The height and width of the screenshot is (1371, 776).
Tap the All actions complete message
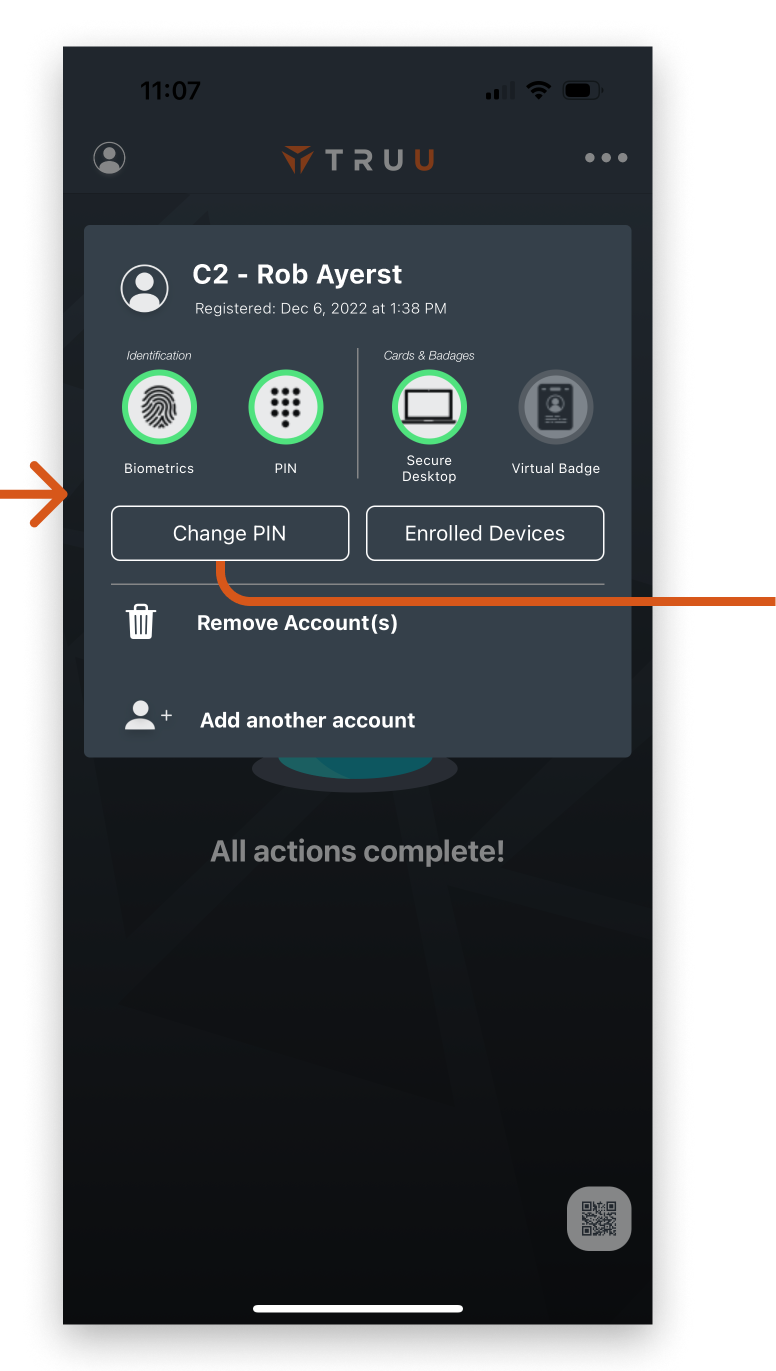pyautogui.click(x=357, y=852)
